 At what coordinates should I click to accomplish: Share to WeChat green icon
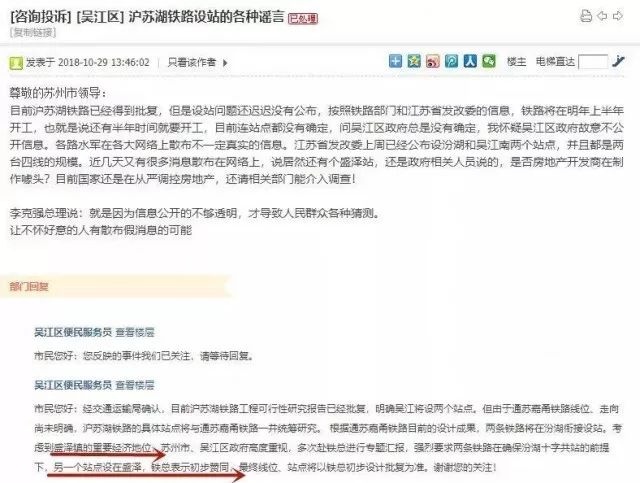point(489,61)
